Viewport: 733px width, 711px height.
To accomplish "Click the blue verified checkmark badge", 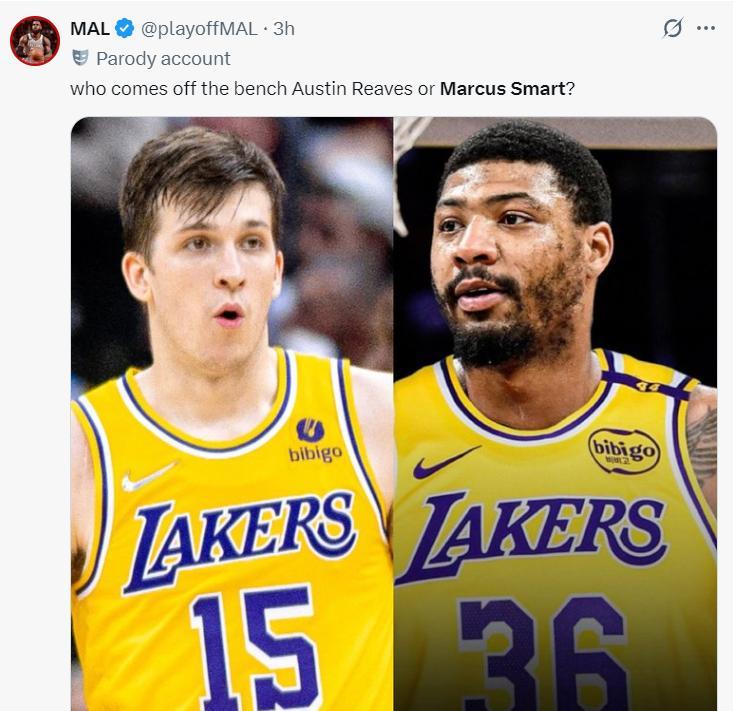I will point(125,28).
